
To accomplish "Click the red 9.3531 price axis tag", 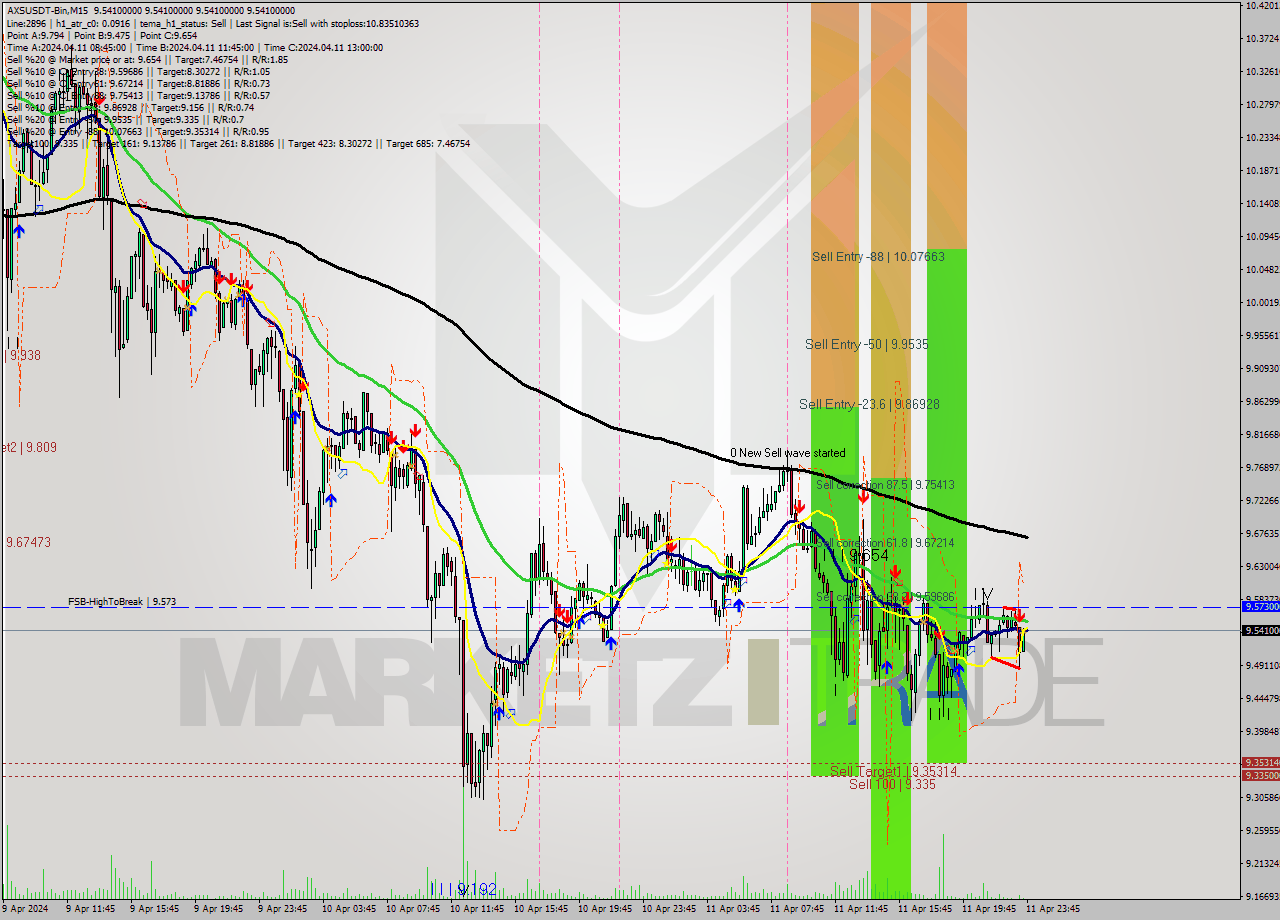I will pyautogui.click(x=1260, y=763).
